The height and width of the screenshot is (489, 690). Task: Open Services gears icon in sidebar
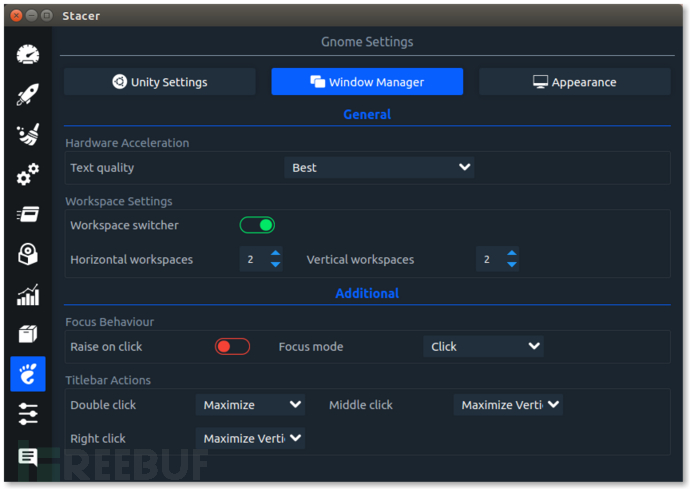28,174
